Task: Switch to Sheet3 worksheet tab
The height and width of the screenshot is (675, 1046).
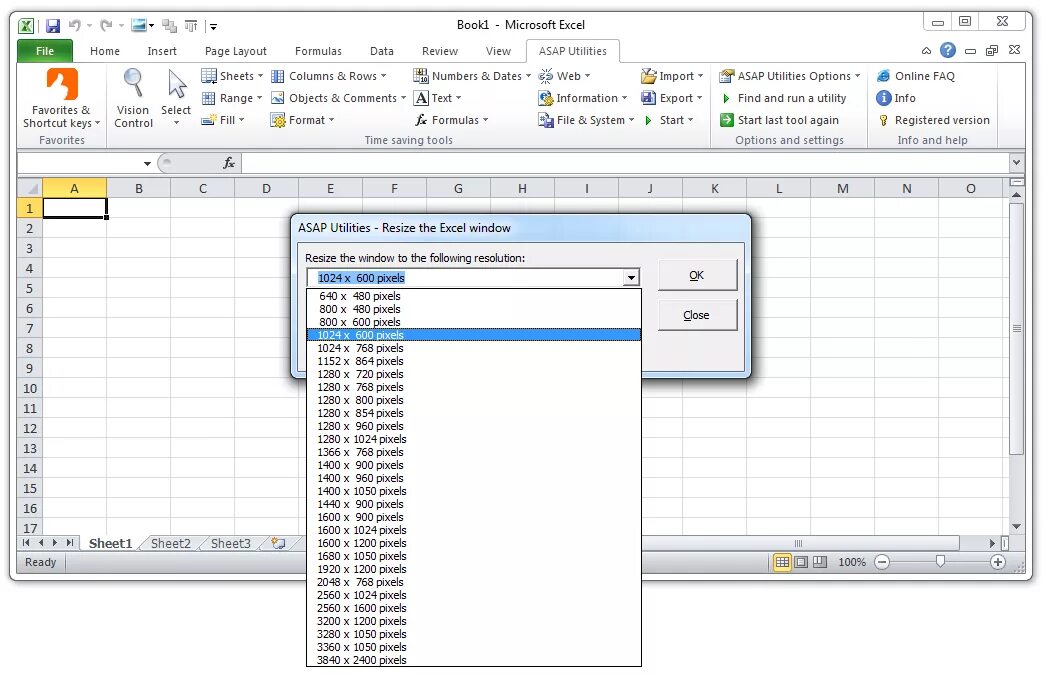Action: [x=230, y=544]
